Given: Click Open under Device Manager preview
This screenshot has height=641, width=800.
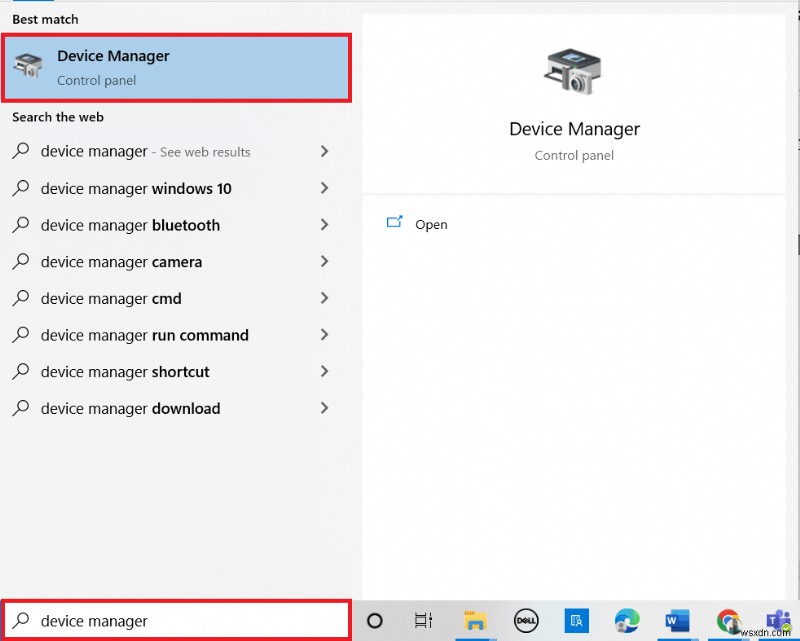Looking at the screenshot, I should 431,224.
